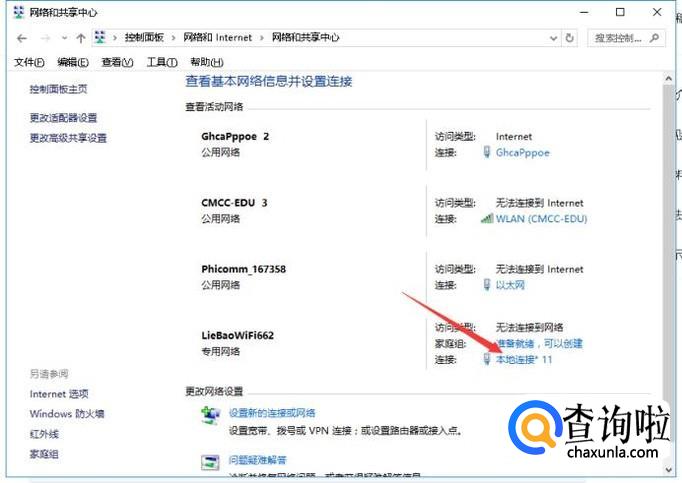Go up one level with up arrow
The height and width of the screenshot is (483, 682).
pos(80,38)
